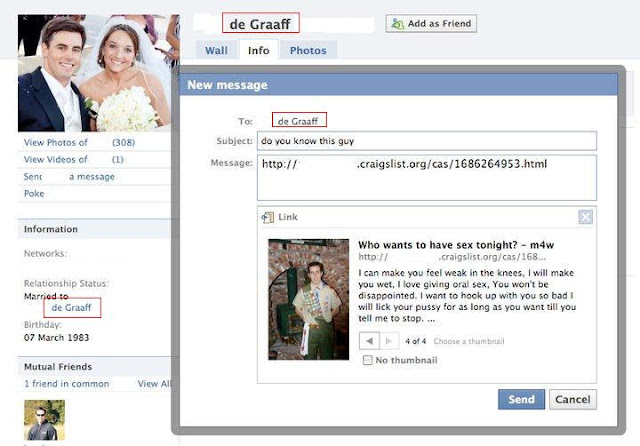Go to previous thumbnail arrow
640x446 pixels.
369,341
